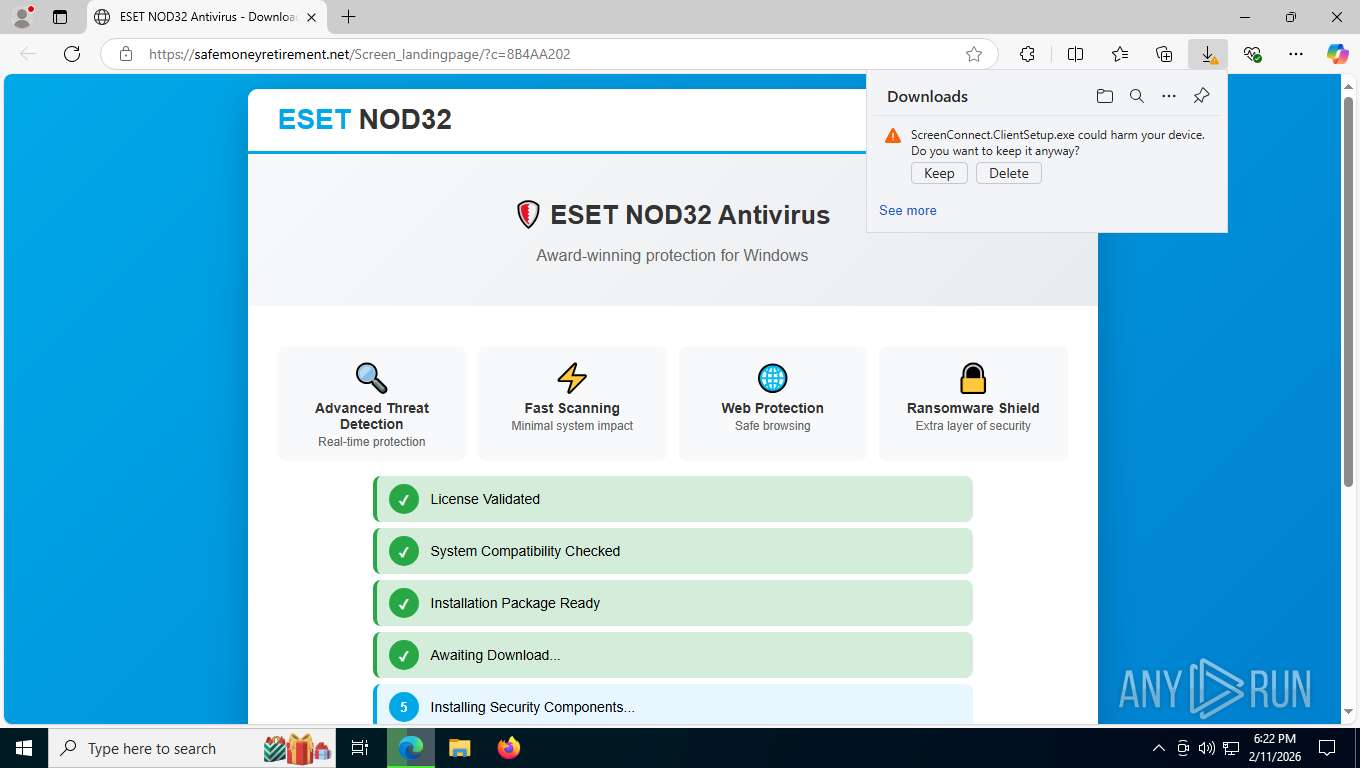Select the Ransomware Shield lock icon

click(973, 377)
